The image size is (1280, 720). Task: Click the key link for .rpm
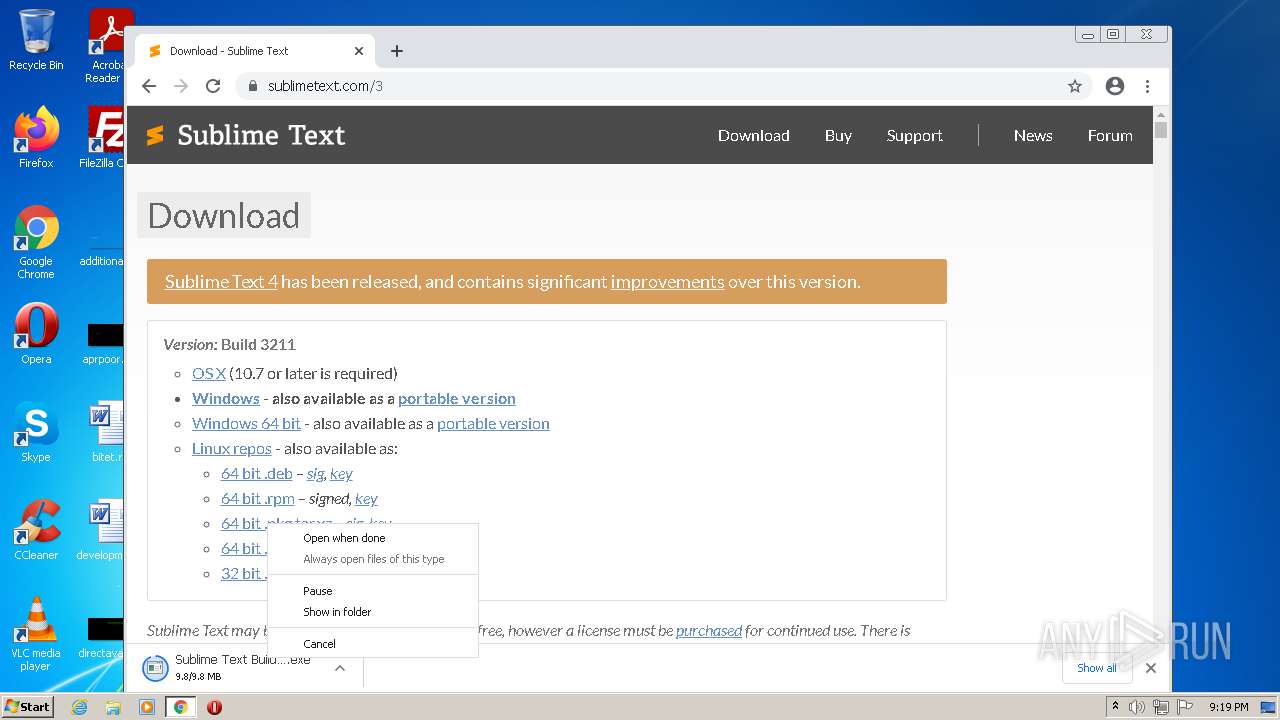click(x=366, y=498)
